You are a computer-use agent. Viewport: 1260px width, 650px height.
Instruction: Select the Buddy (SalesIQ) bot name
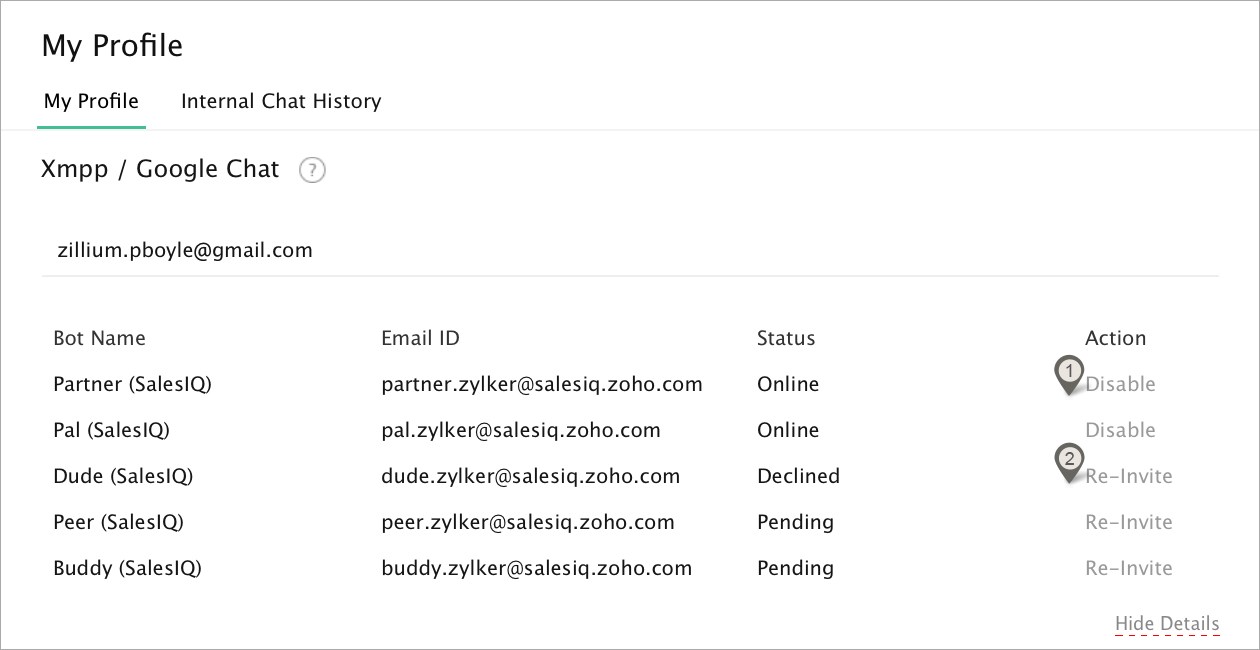[127, 568]
